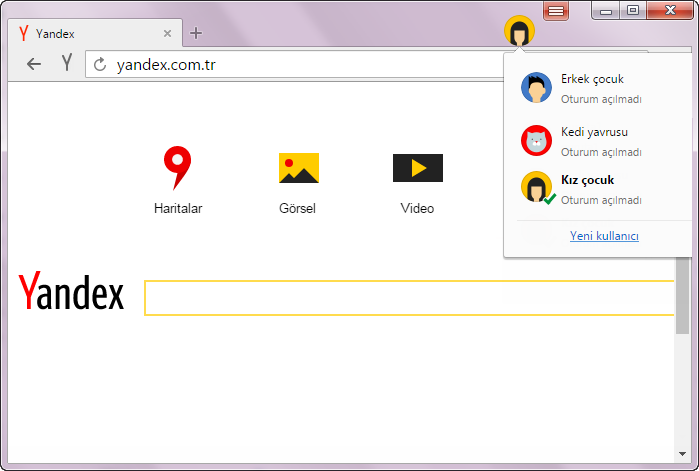The height and width of the screenshot is (471, 699).
Task: Switch to Kedi yavrusu profile name
Action: pos(594,132)
